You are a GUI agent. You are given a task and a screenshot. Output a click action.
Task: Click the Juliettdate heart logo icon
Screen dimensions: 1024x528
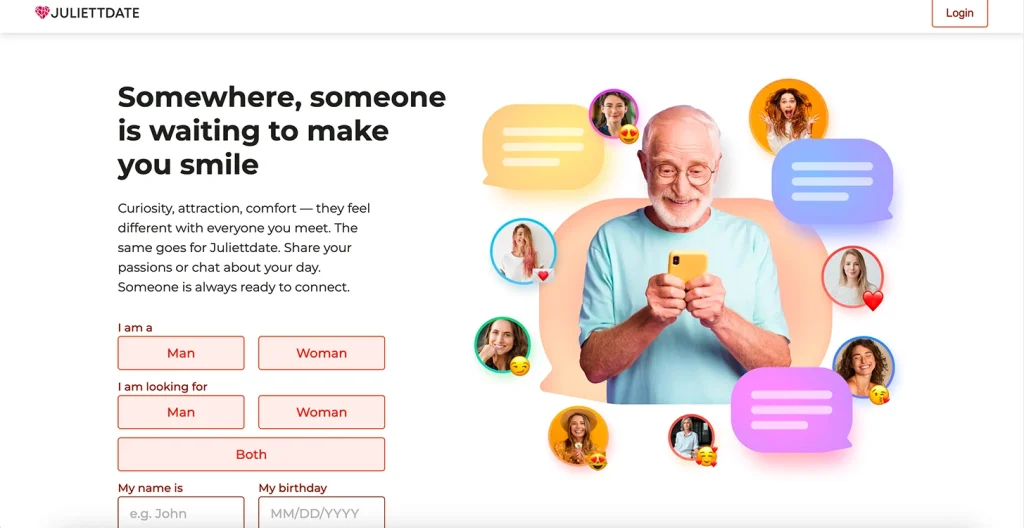pyautogui.click(x=42, y=12)
